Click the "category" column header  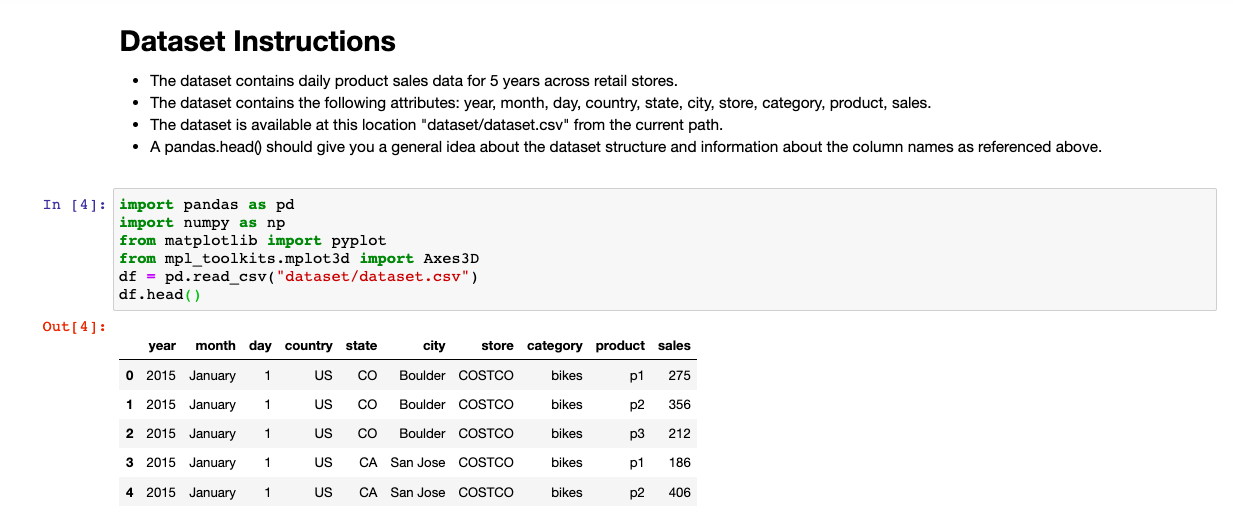coord(554,345)
